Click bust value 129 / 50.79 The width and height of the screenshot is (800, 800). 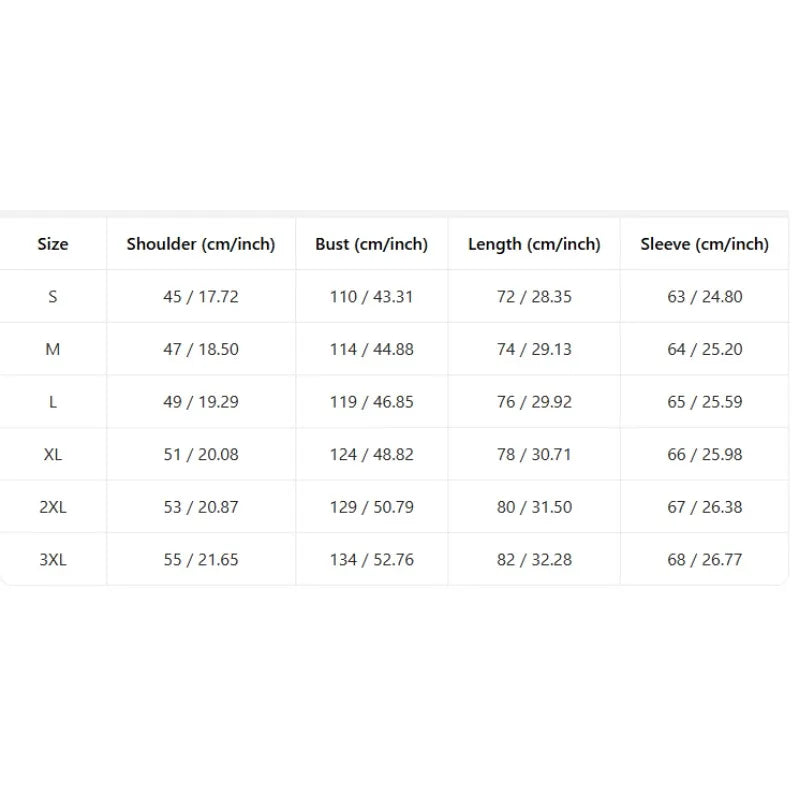tap(371, 507)
